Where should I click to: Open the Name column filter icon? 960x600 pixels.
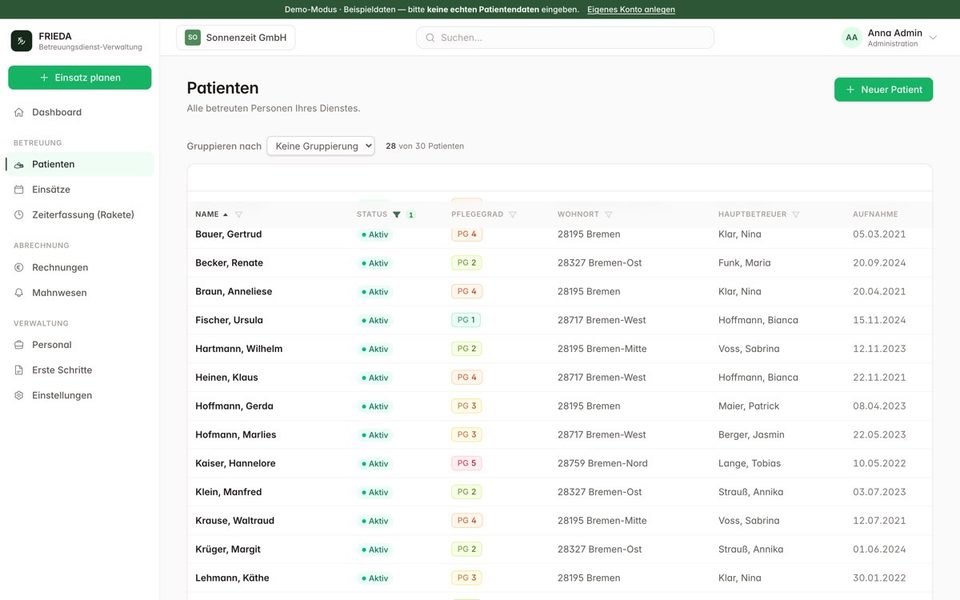(239, 214)
